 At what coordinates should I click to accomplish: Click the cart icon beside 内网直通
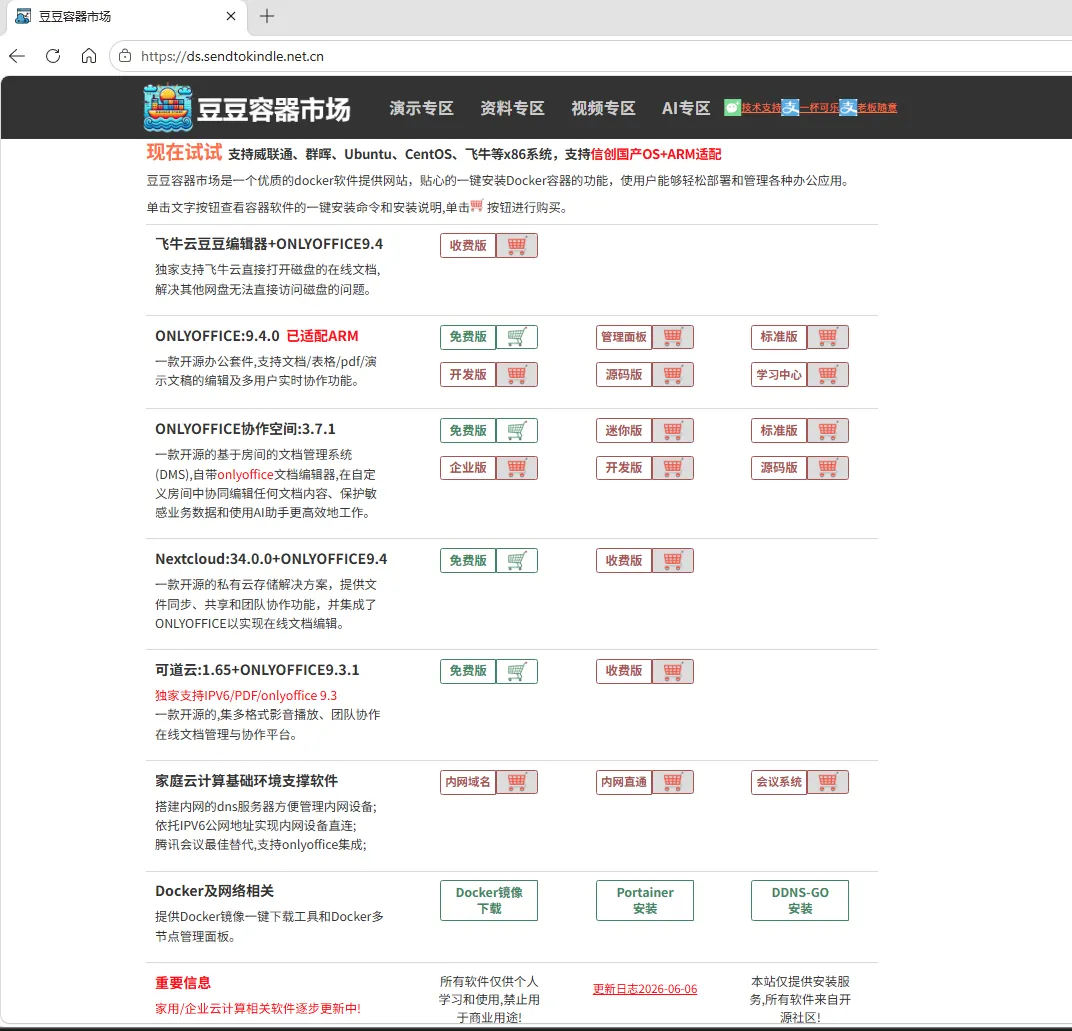(673, 782)
